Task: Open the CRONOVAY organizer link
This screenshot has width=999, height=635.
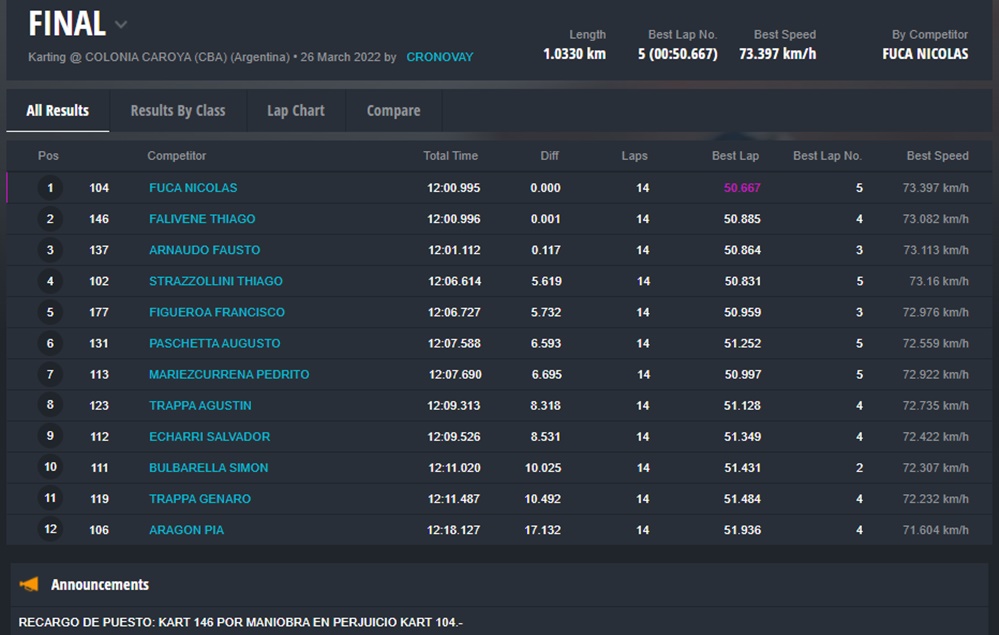Action: (439, 57)
